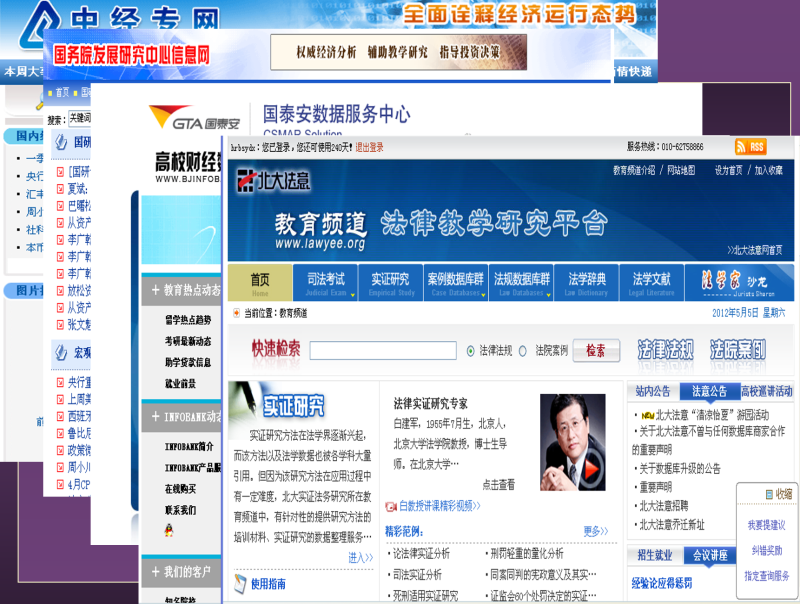800x604 pixels.
Task: Open the orange RSS feed icon
Action: tap(751, 147)
